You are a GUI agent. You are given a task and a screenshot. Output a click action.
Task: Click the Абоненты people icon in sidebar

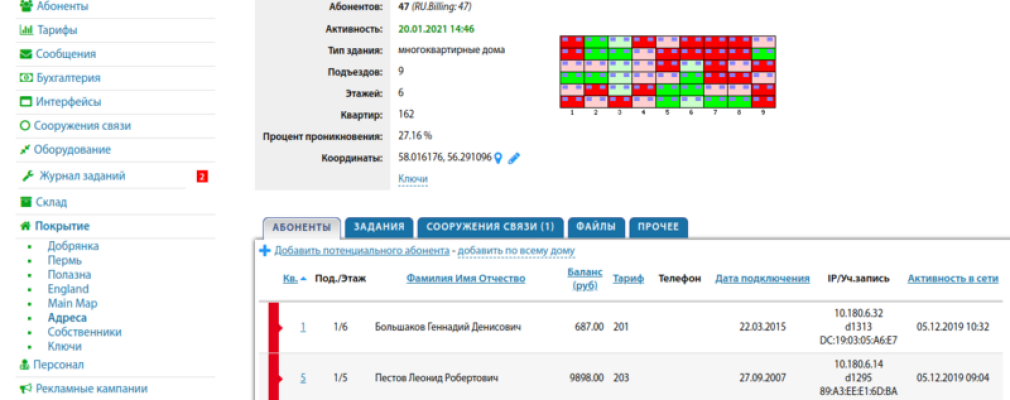26,6
